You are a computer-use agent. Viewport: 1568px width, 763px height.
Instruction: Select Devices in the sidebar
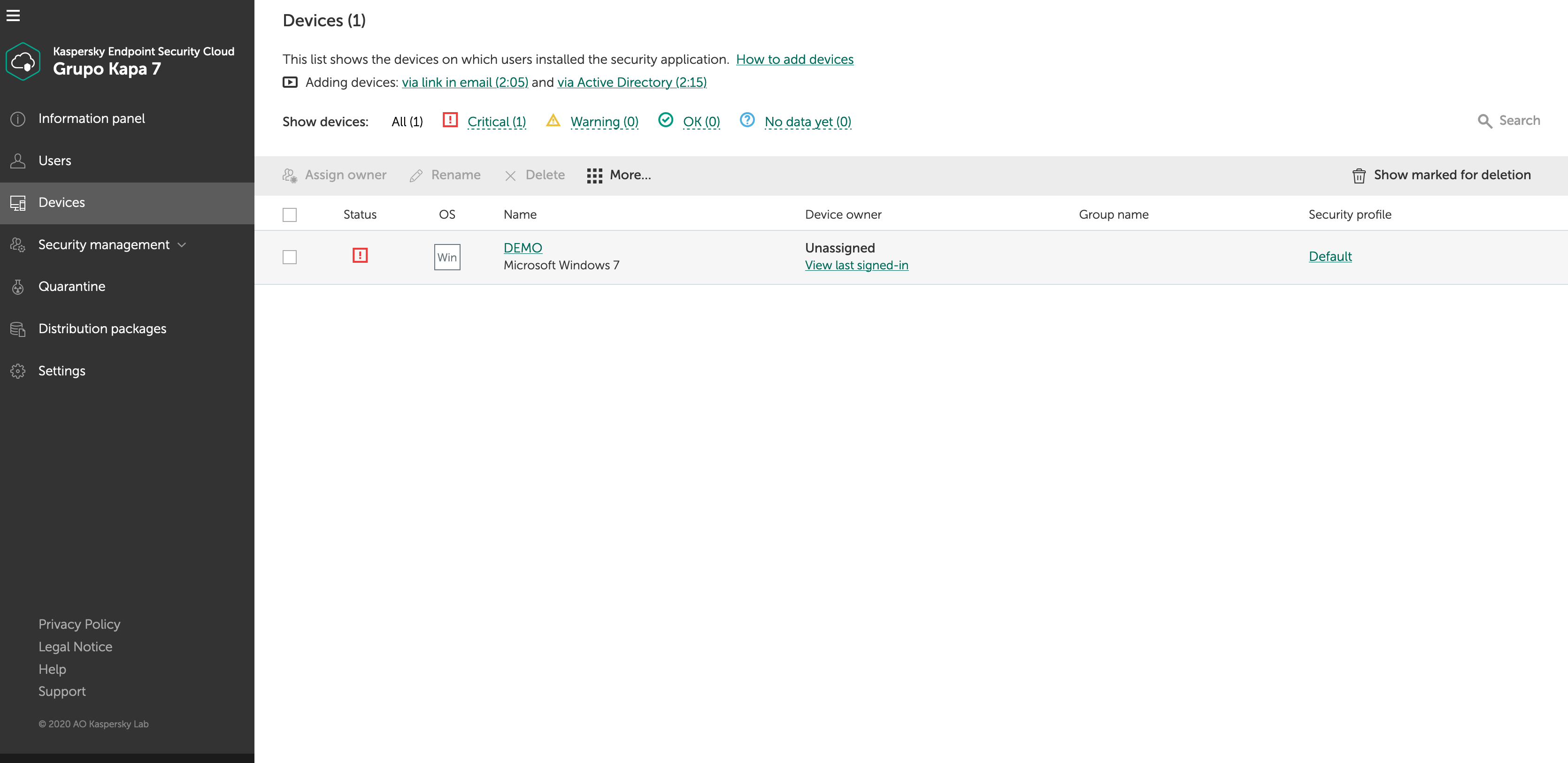click(127, 203)
